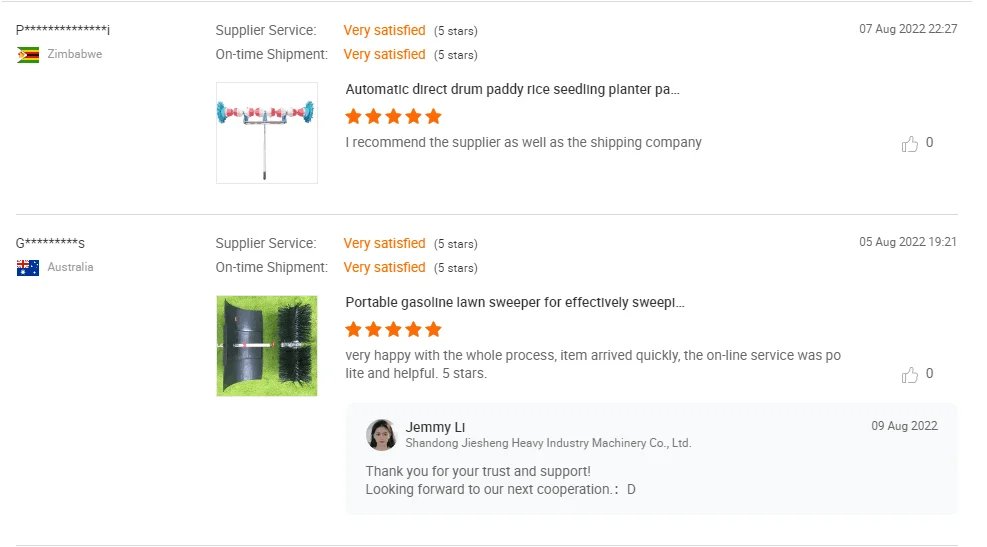The width and height of the screenshot is (987, 547).
Task: Click the G***s reviewer username
Action: (x=50, y=243)
